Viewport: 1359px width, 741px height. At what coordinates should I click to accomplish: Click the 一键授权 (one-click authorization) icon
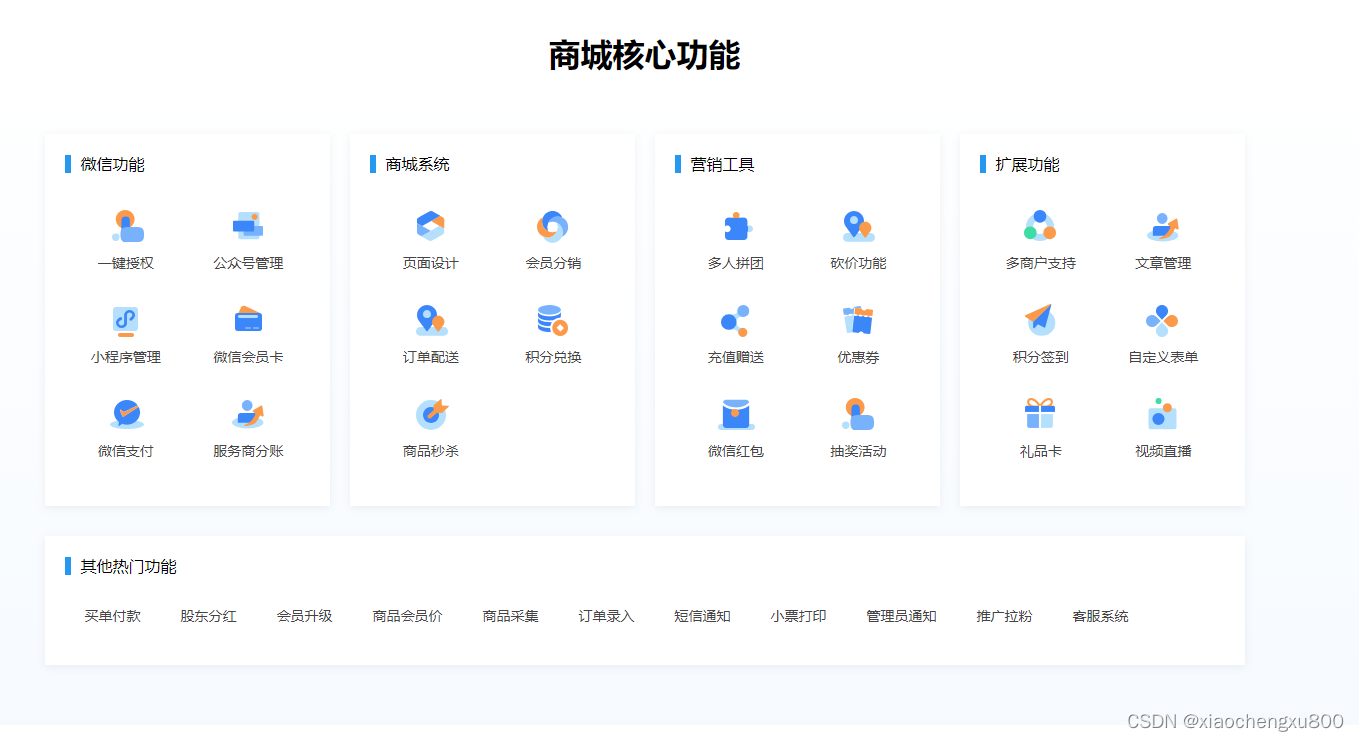coord(126,227)
